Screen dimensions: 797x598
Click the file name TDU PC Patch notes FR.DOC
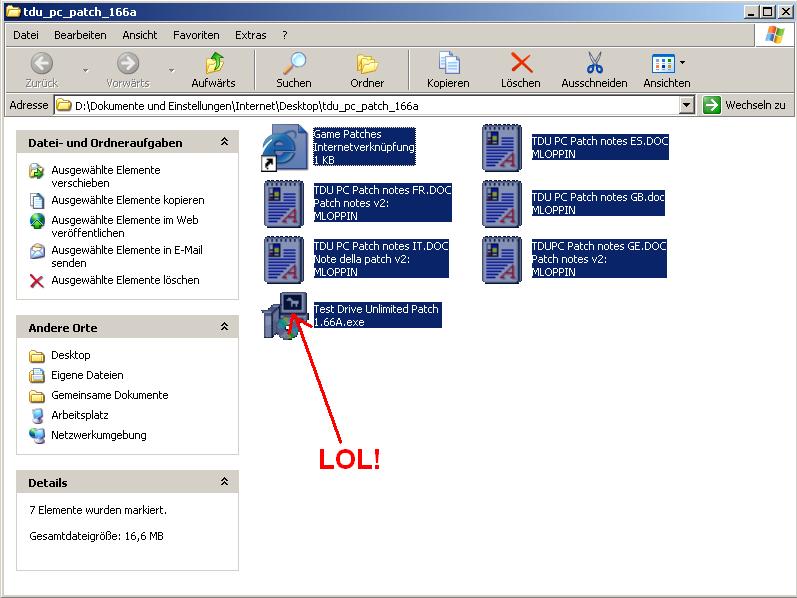[x=382, y=190]
